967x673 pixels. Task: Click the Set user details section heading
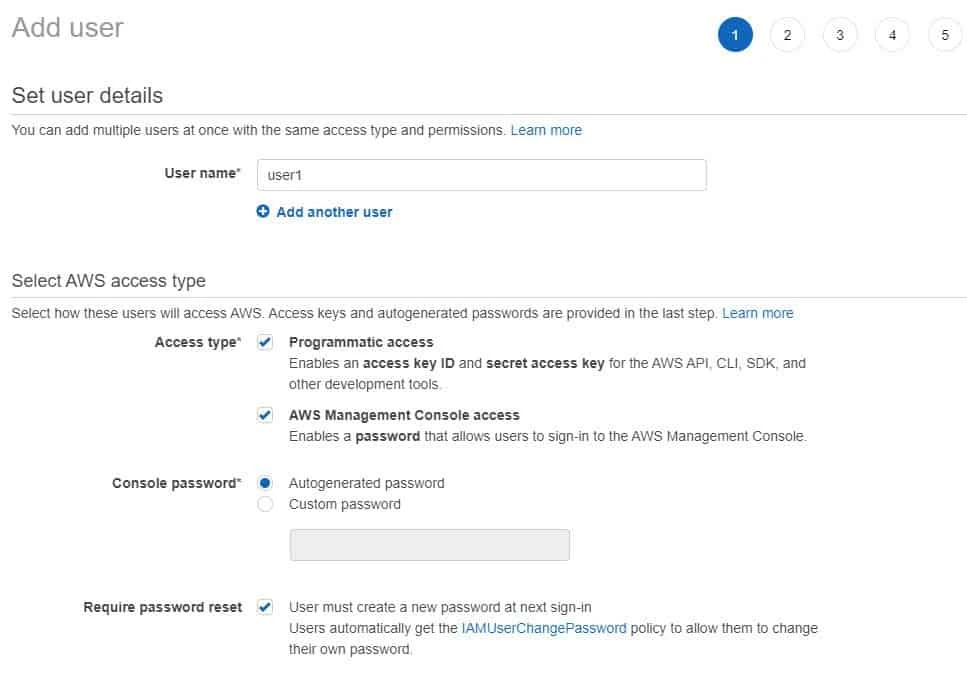87,95
